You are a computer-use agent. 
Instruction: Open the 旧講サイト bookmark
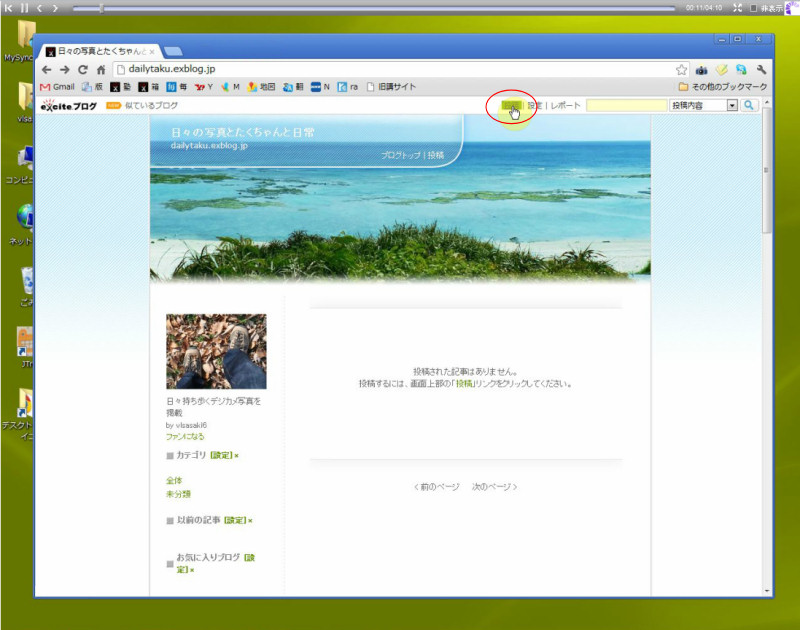pos(391,87)
